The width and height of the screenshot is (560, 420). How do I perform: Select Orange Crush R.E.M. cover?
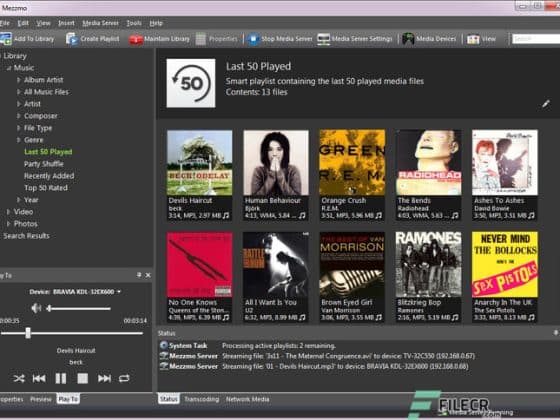[352, 162]
